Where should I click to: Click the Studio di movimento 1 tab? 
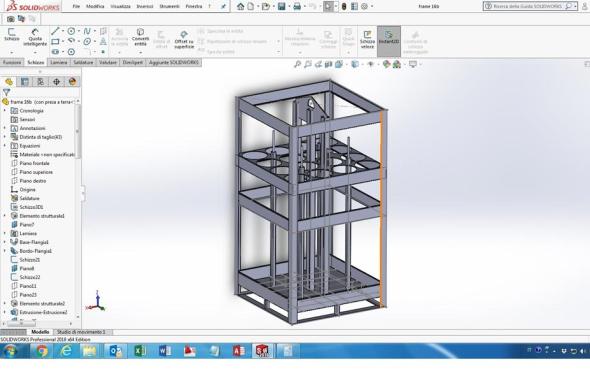coord(81,332)
